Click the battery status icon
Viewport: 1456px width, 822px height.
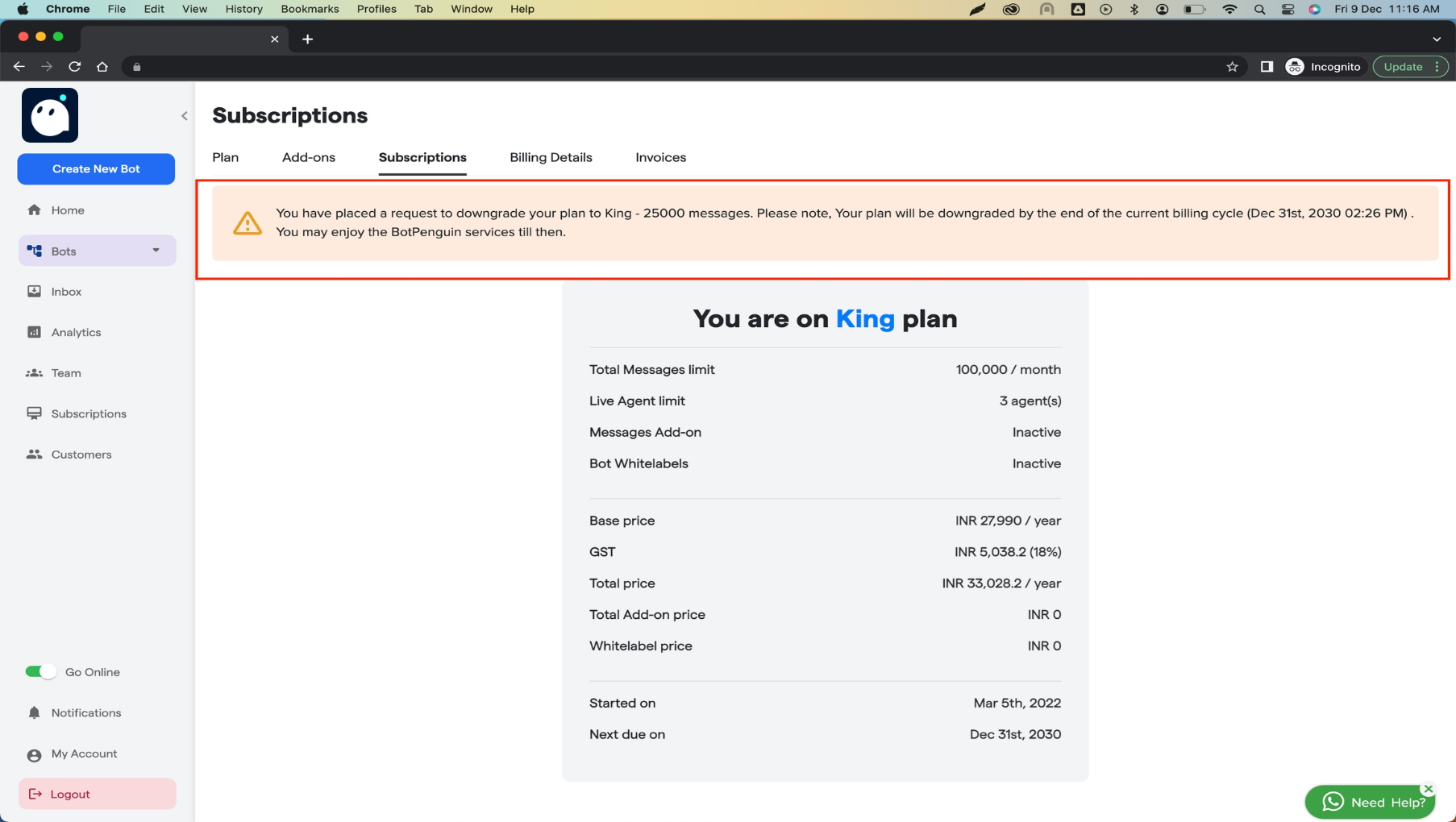[x=1194, y=9]
